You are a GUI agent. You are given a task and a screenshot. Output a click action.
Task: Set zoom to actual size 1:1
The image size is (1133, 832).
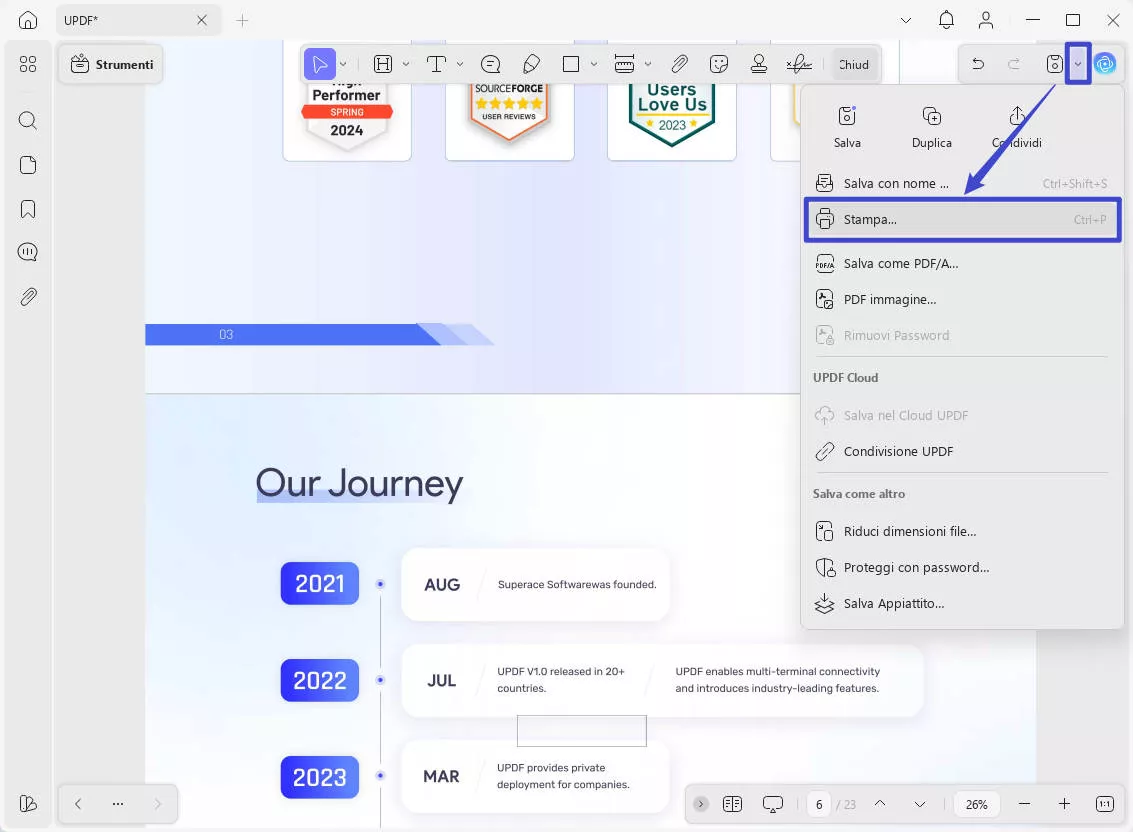(1105, 804)
